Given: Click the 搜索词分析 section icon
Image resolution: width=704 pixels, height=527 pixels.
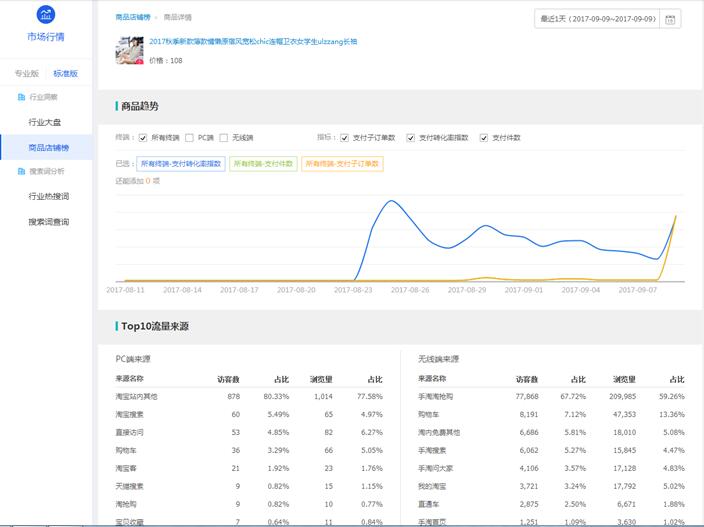Looking at the screenshot, I should (21, 171).
